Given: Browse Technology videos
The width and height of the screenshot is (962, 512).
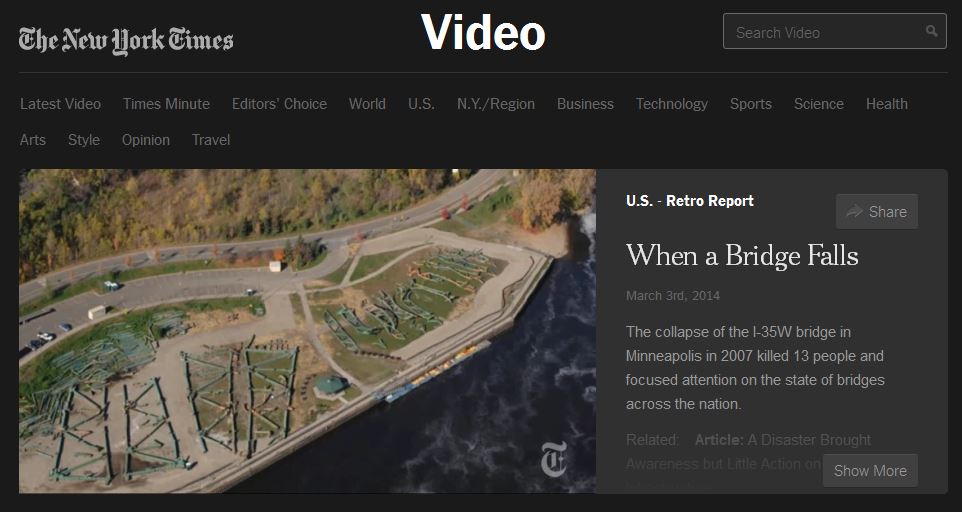Looking at the screenshot, I should coord(672,104).
